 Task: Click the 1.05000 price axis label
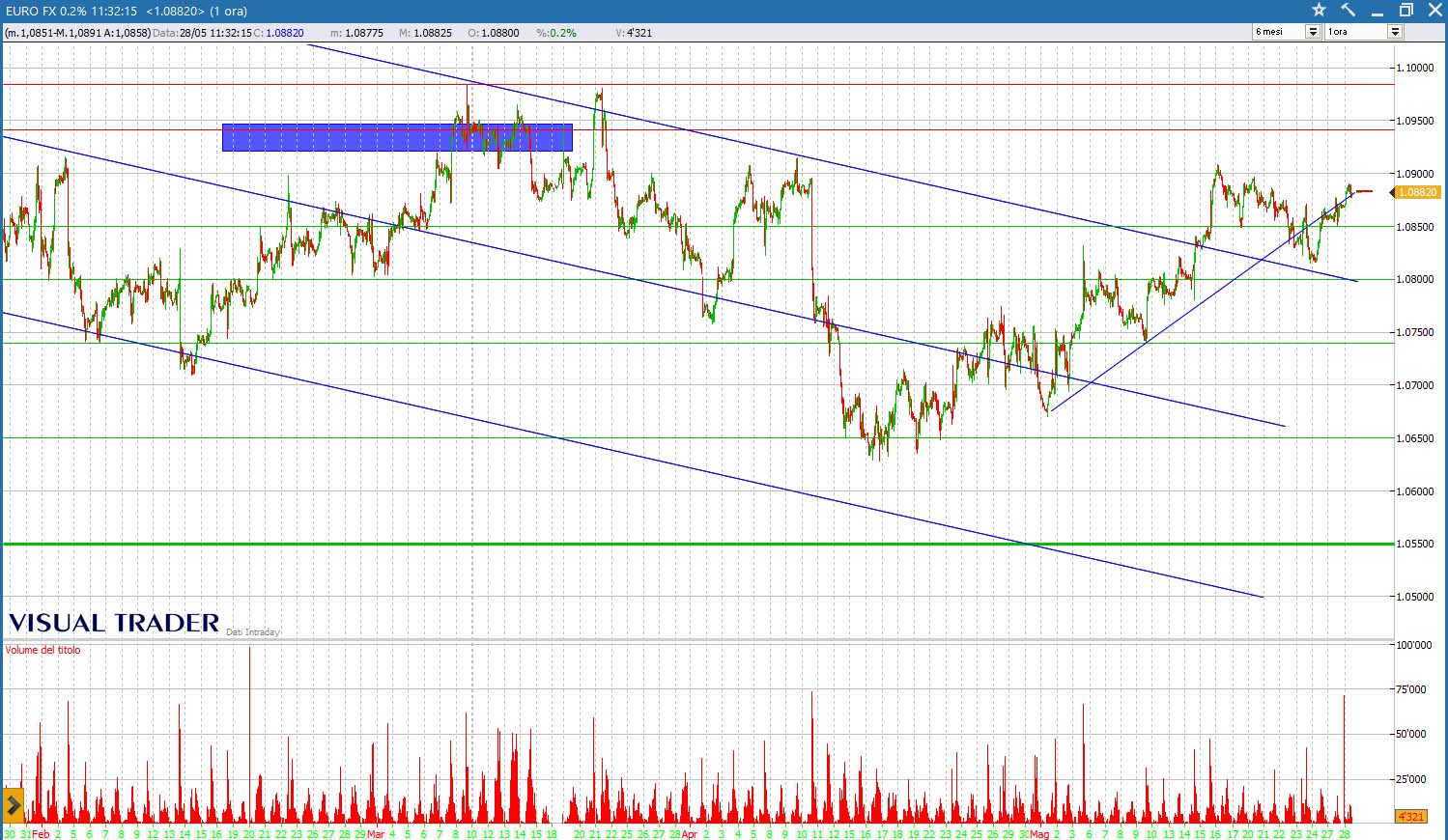click(1414, 597)
